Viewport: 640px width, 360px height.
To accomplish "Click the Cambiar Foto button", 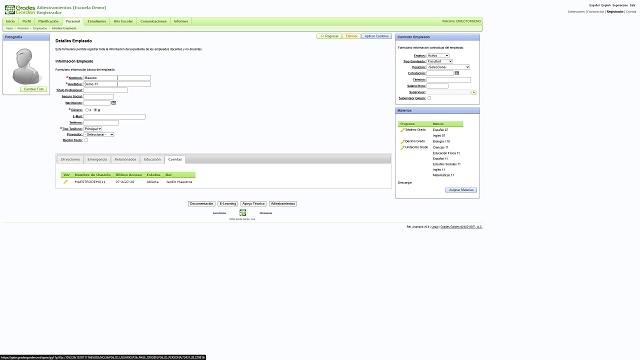I will coord(33,89).
